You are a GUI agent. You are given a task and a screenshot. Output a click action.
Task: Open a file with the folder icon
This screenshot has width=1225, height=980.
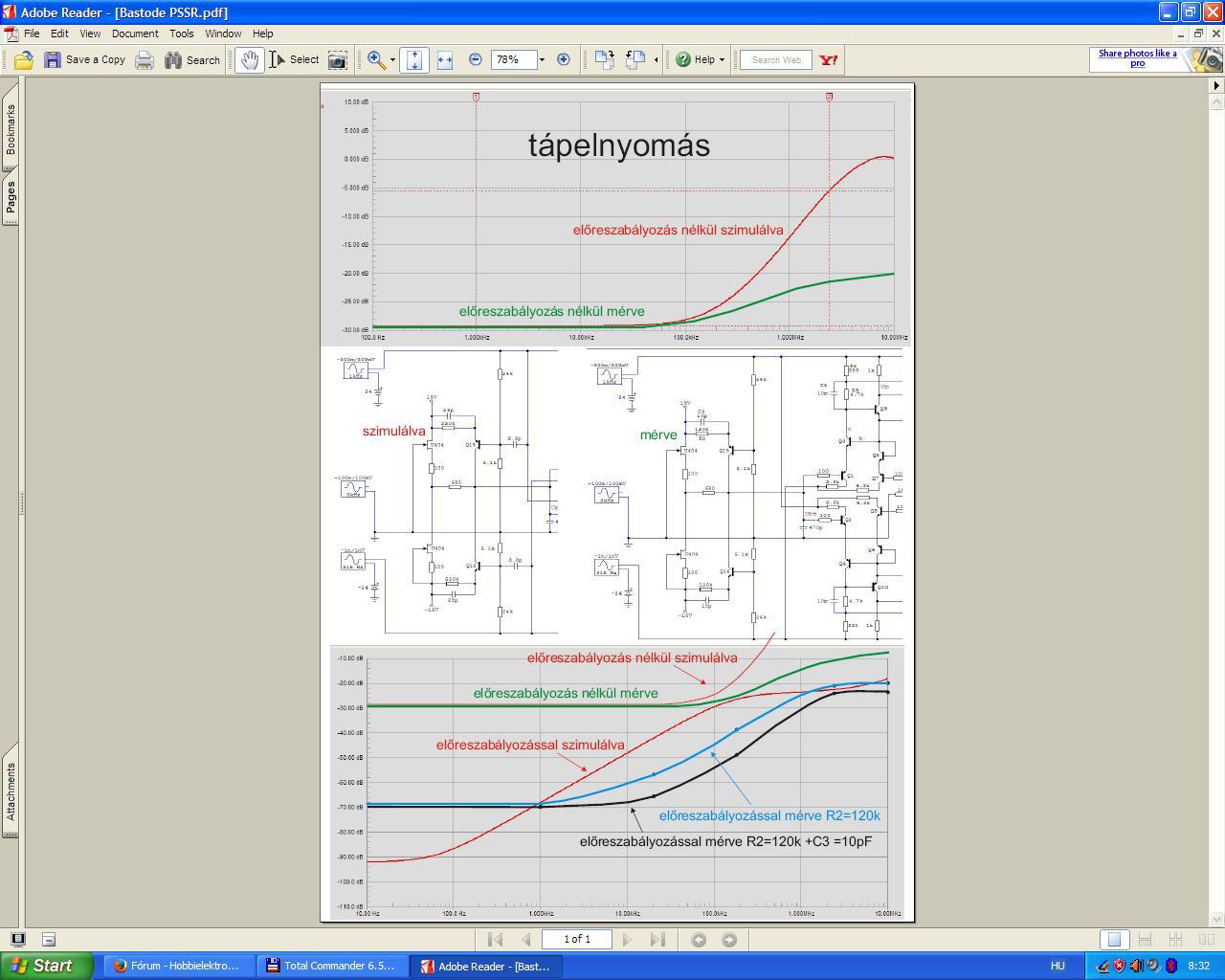click(23, 60)
